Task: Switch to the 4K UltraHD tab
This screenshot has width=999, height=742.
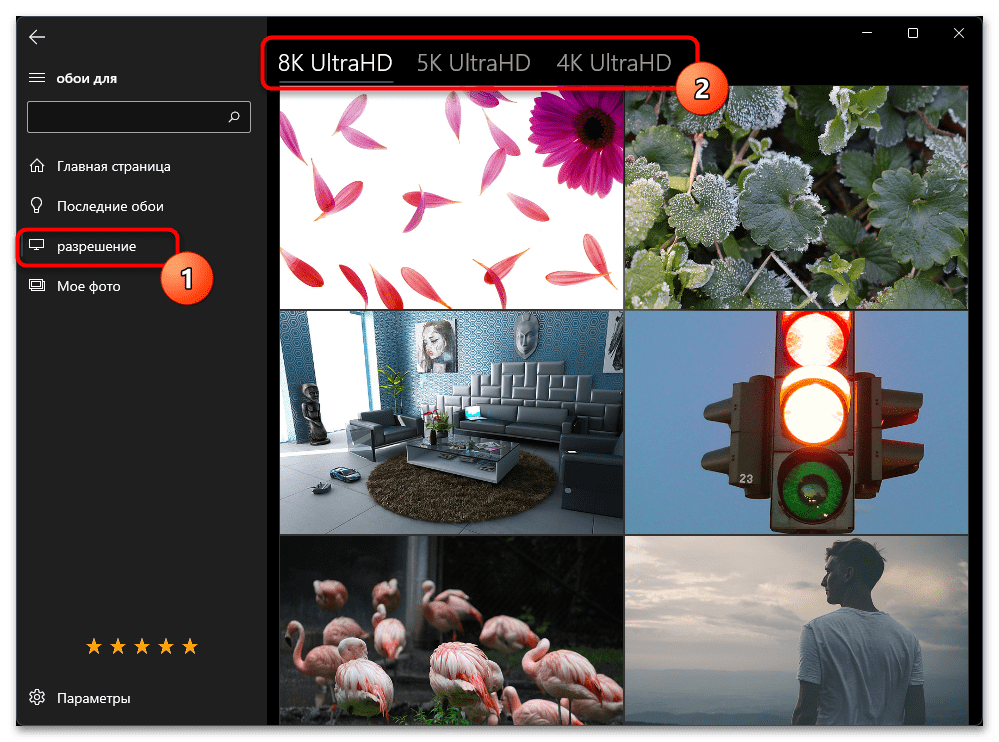Action: point(614,63)
